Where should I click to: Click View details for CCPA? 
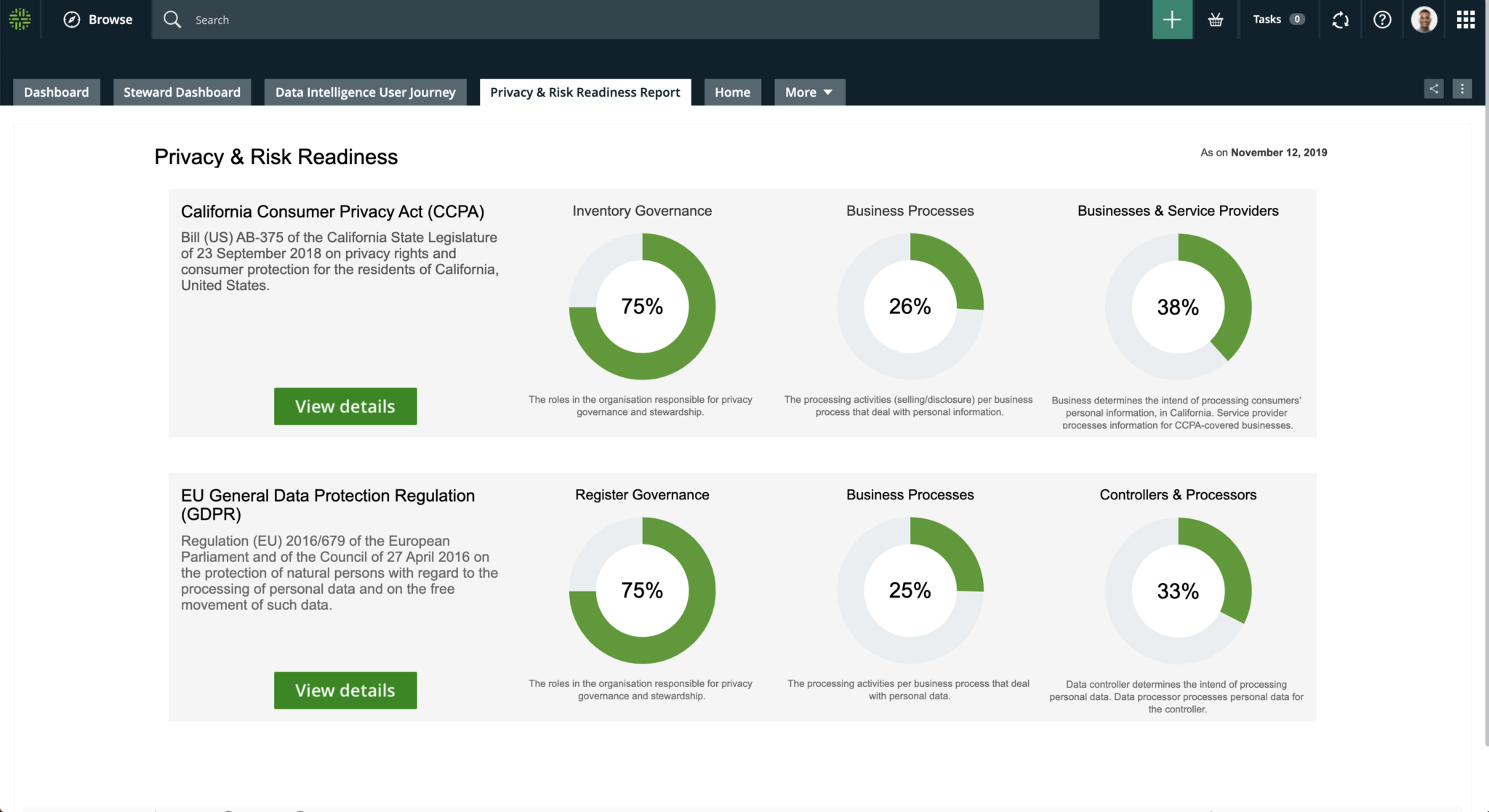[345, 406]
